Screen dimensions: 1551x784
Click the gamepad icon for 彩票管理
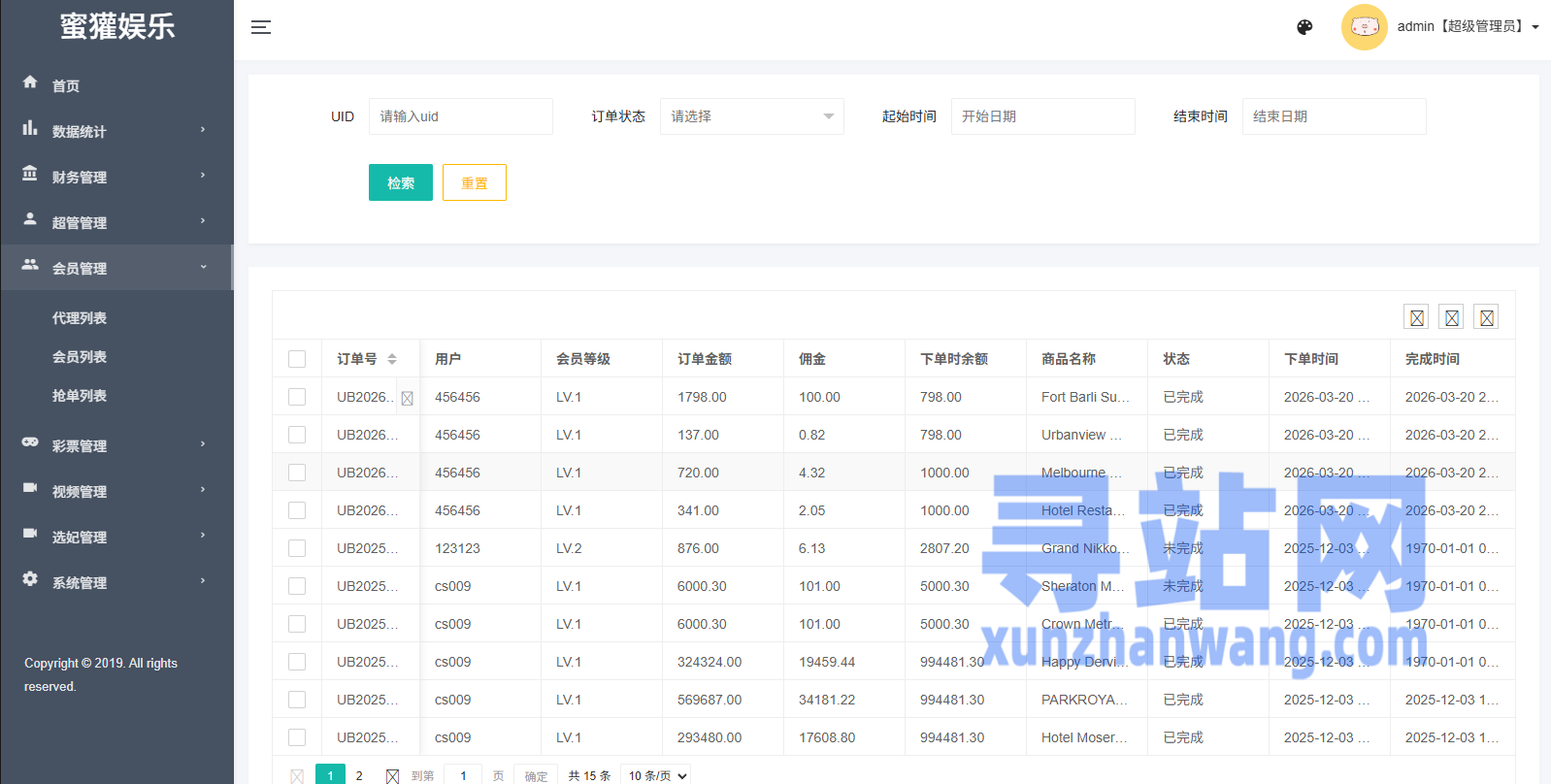[x=30, y=442]
